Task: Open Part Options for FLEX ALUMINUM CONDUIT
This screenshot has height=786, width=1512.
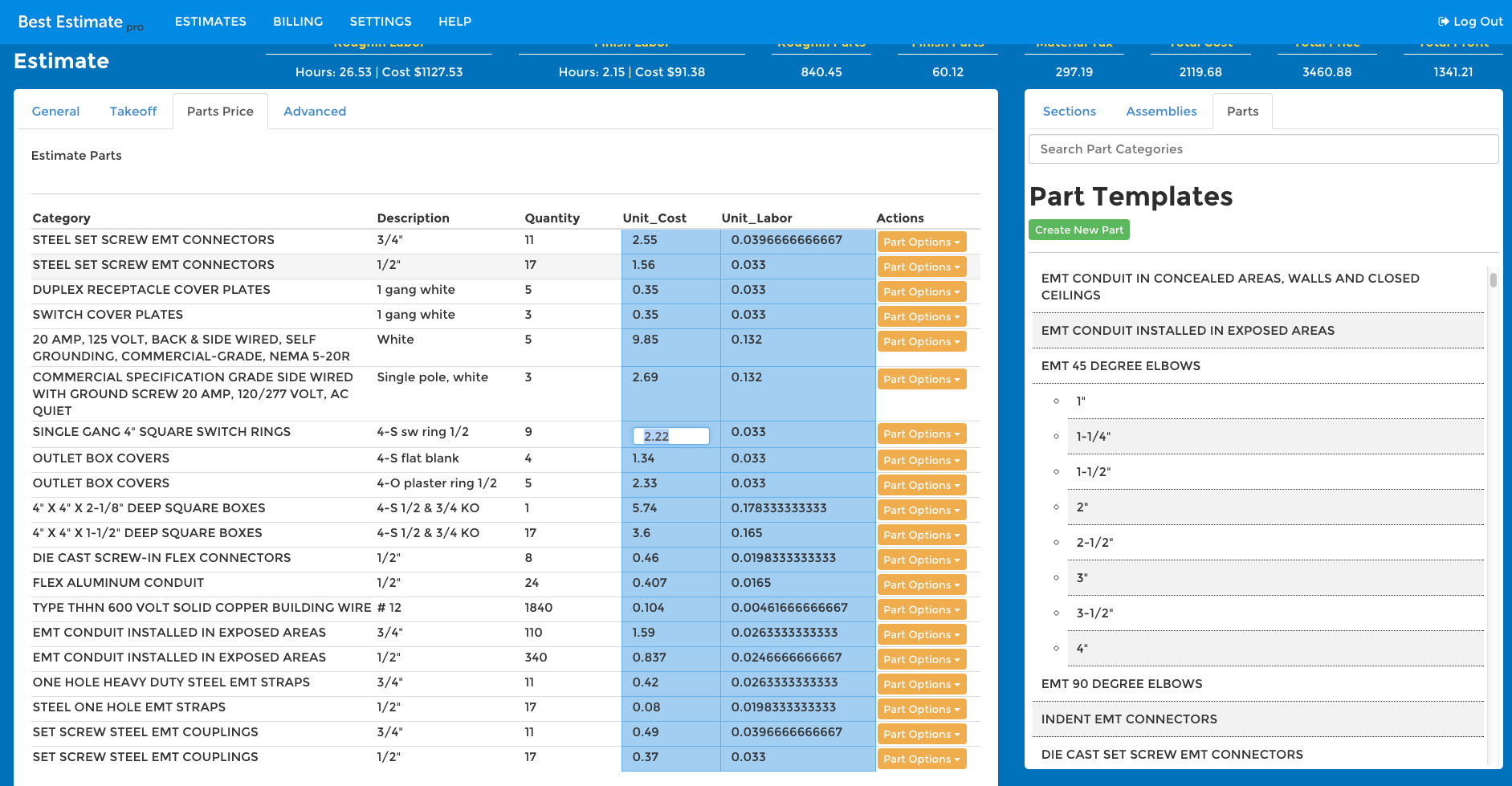Action: click(x=921, y=584)
